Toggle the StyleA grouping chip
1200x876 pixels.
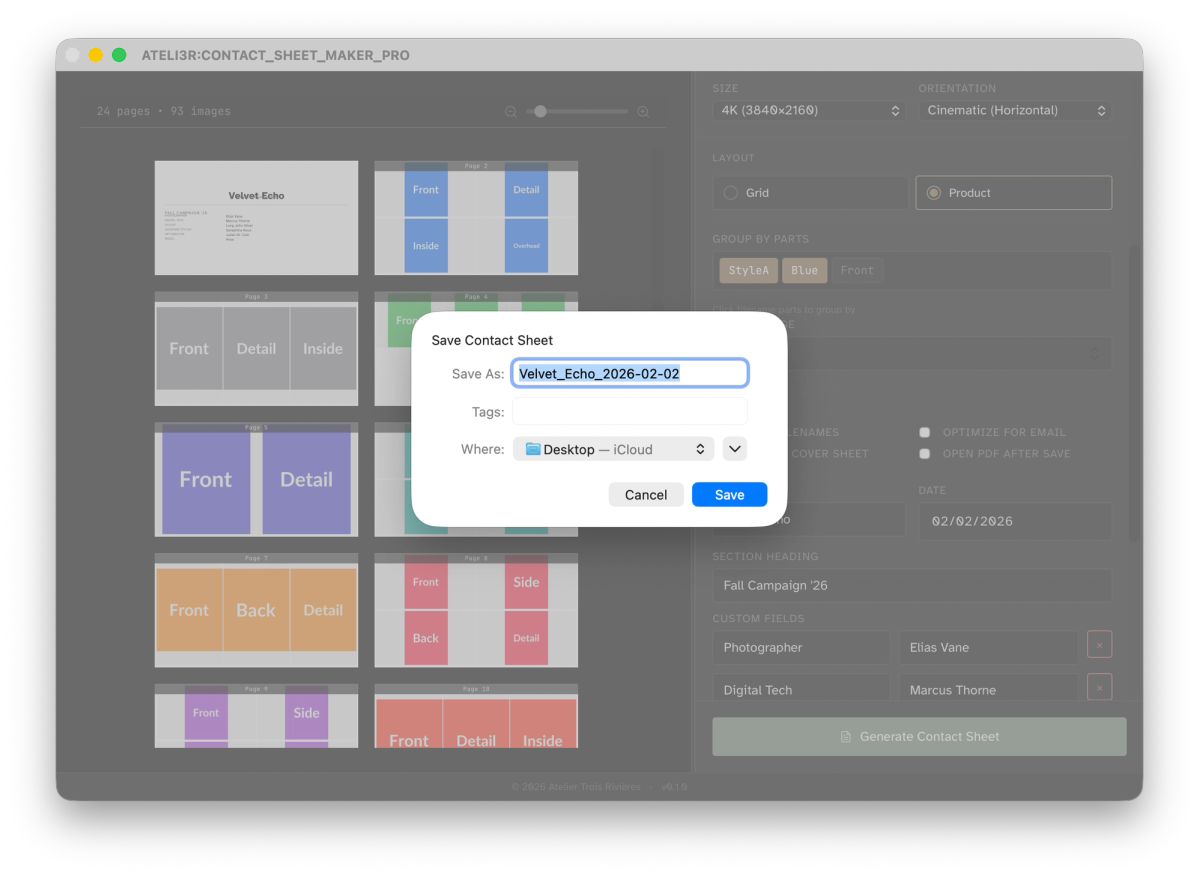[x=748, y=270]
